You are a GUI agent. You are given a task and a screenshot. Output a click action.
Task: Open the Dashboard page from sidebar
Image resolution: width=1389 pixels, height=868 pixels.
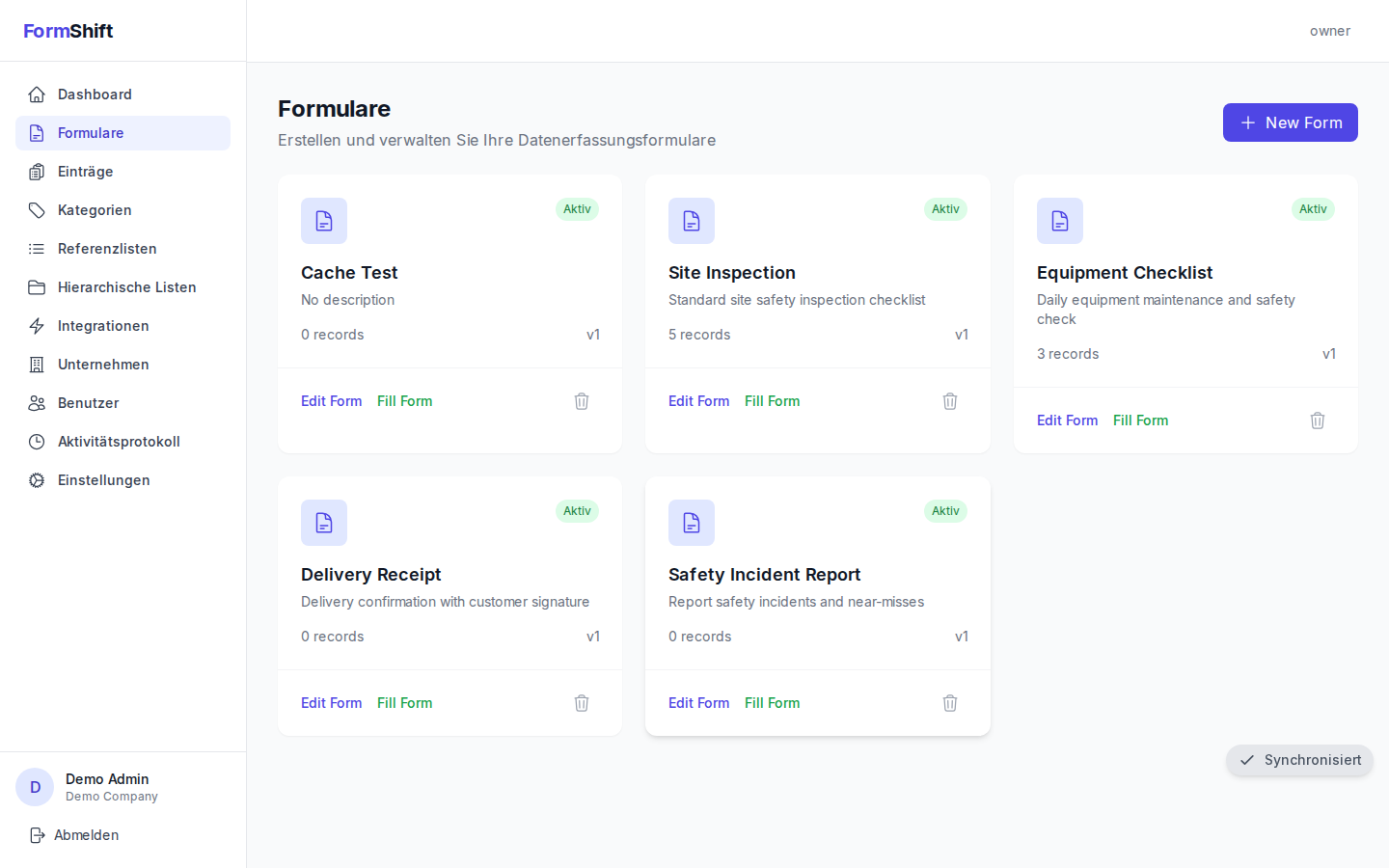click(95, 95)
